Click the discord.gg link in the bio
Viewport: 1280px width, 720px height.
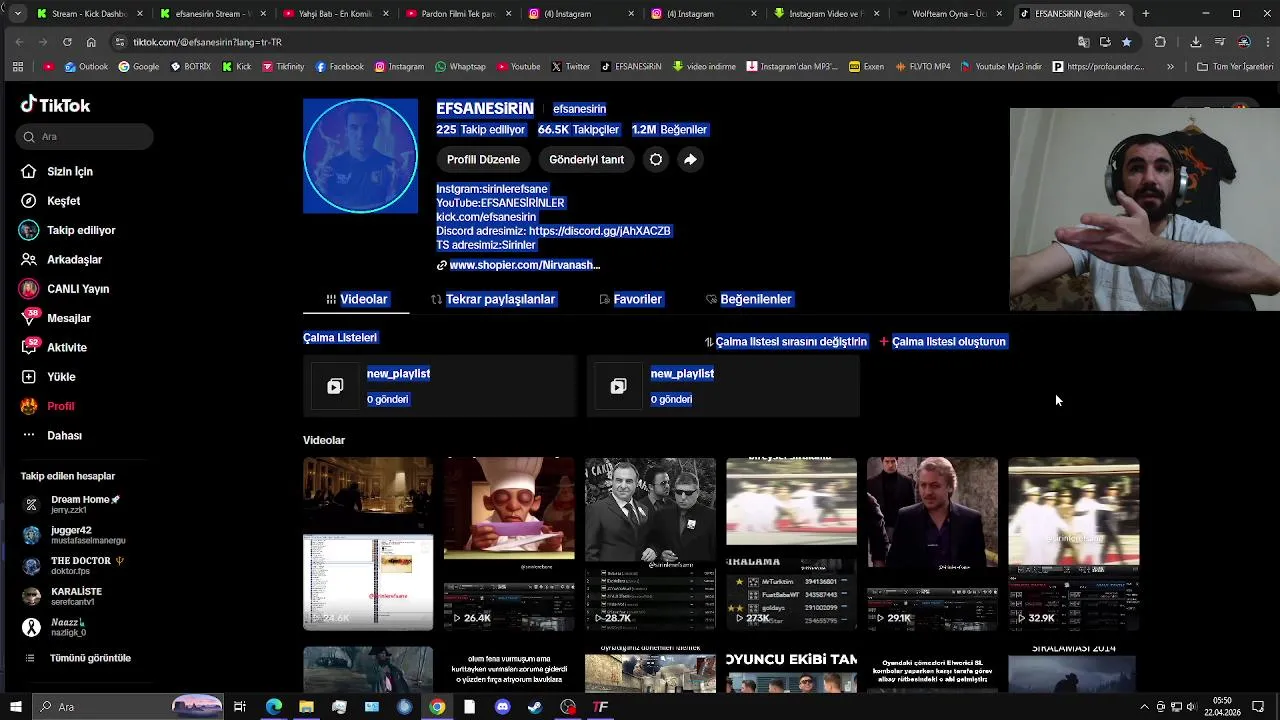pyautogui.click(x=599, y=231)
